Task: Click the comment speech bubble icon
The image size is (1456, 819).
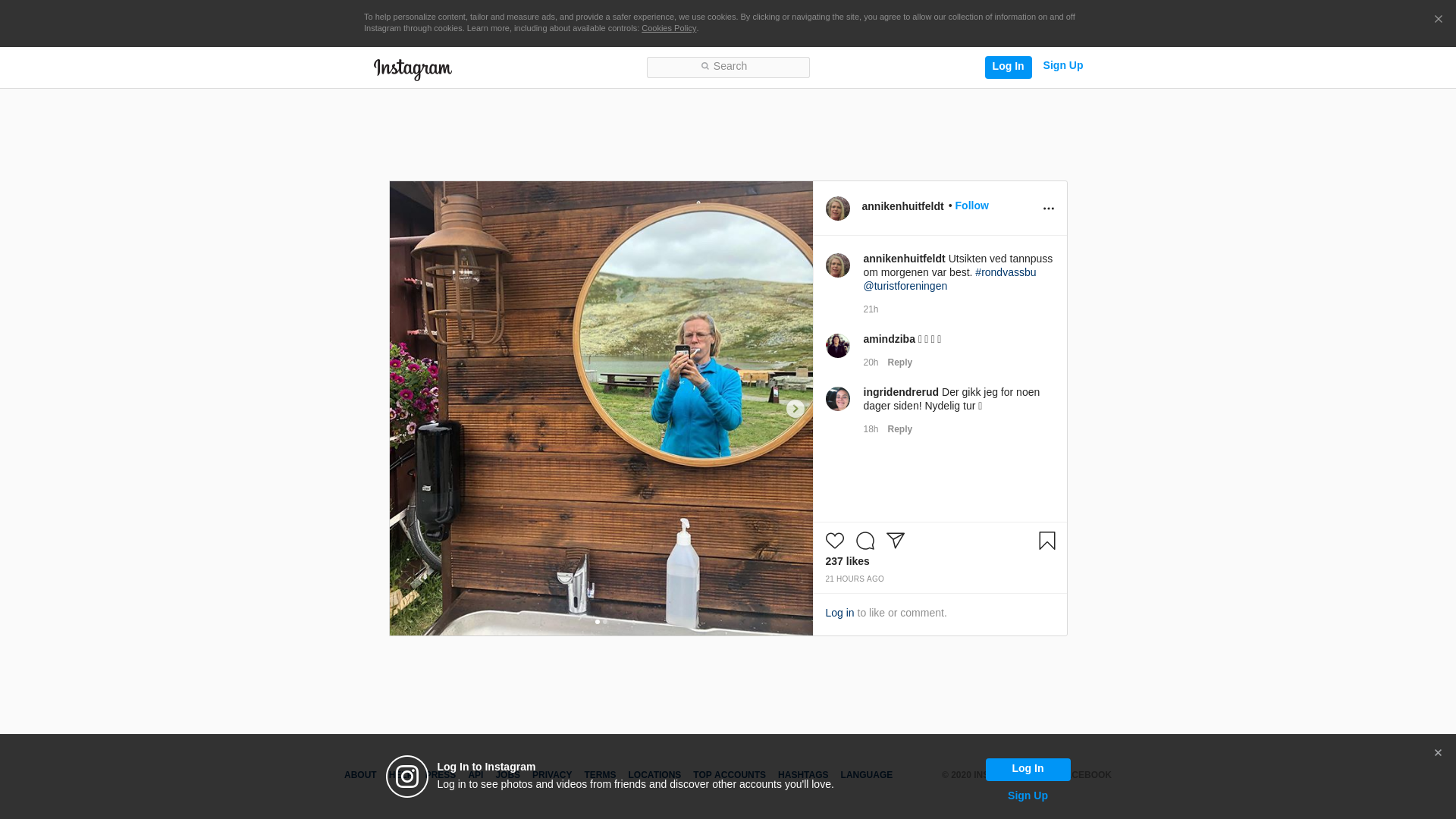Action: (864, 541)
